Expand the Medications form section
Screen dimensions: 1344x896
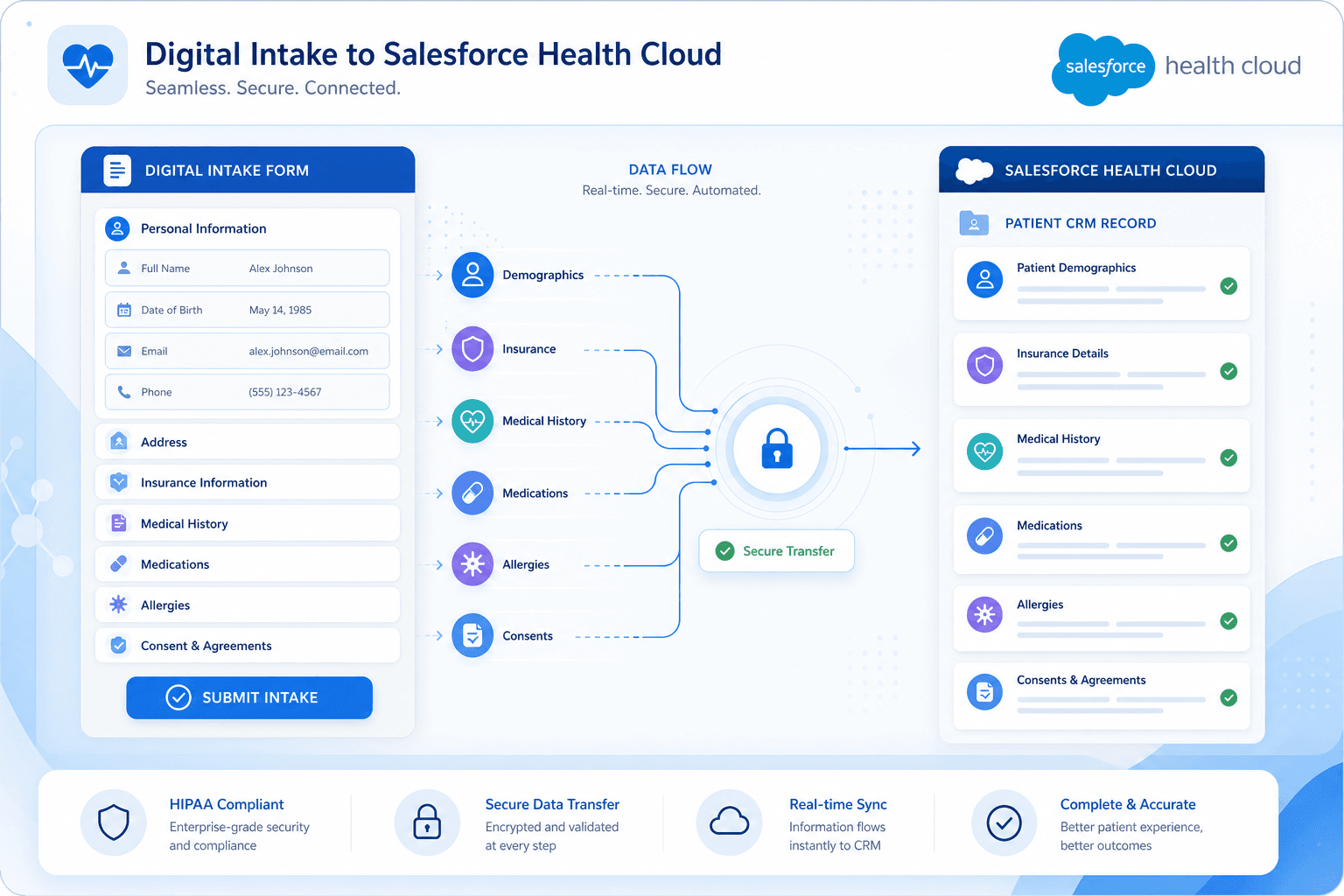pyautogui.click(x=248, y=564)
